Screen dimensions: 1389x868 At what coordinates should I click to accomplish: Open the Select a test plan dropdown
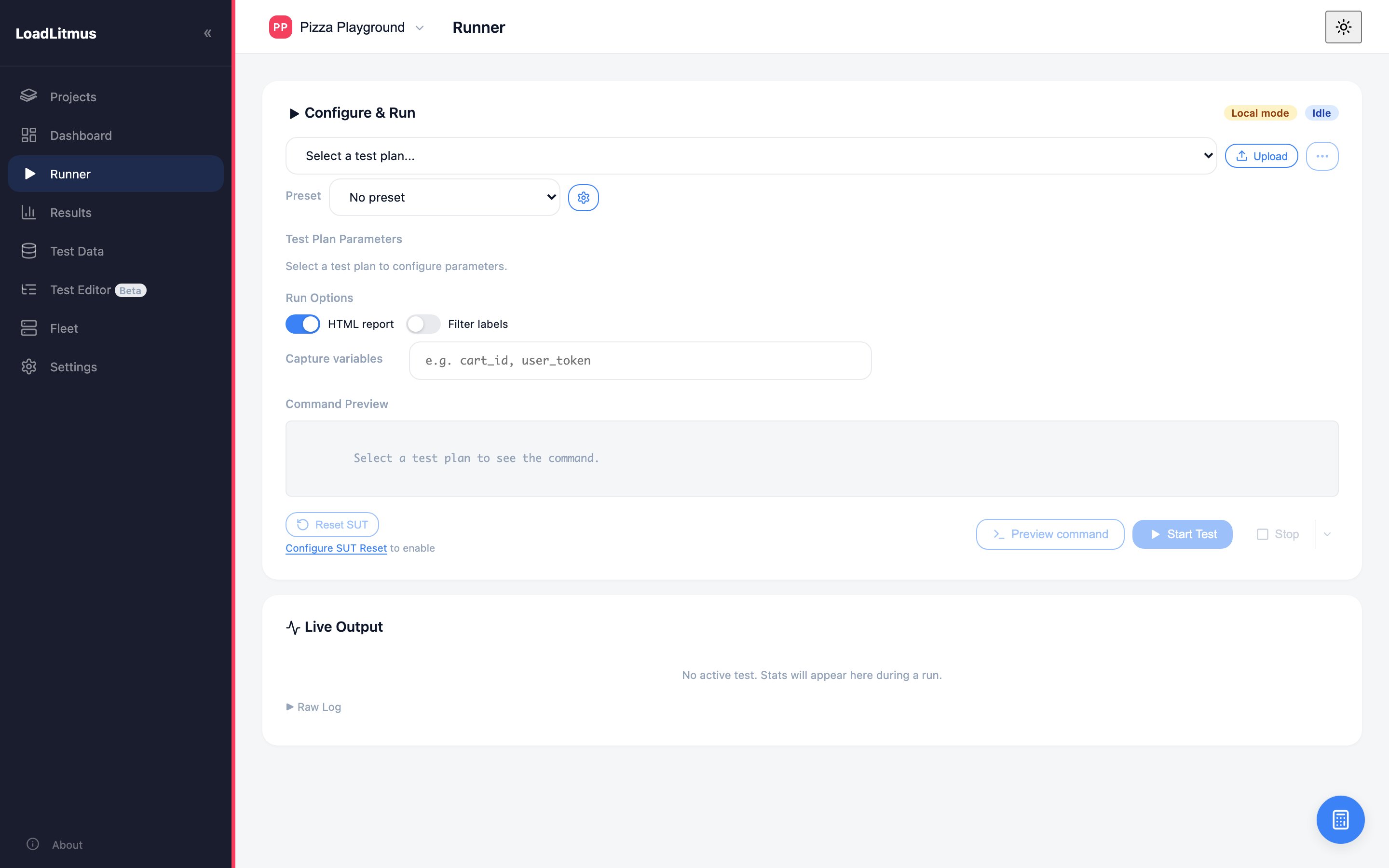751,156
